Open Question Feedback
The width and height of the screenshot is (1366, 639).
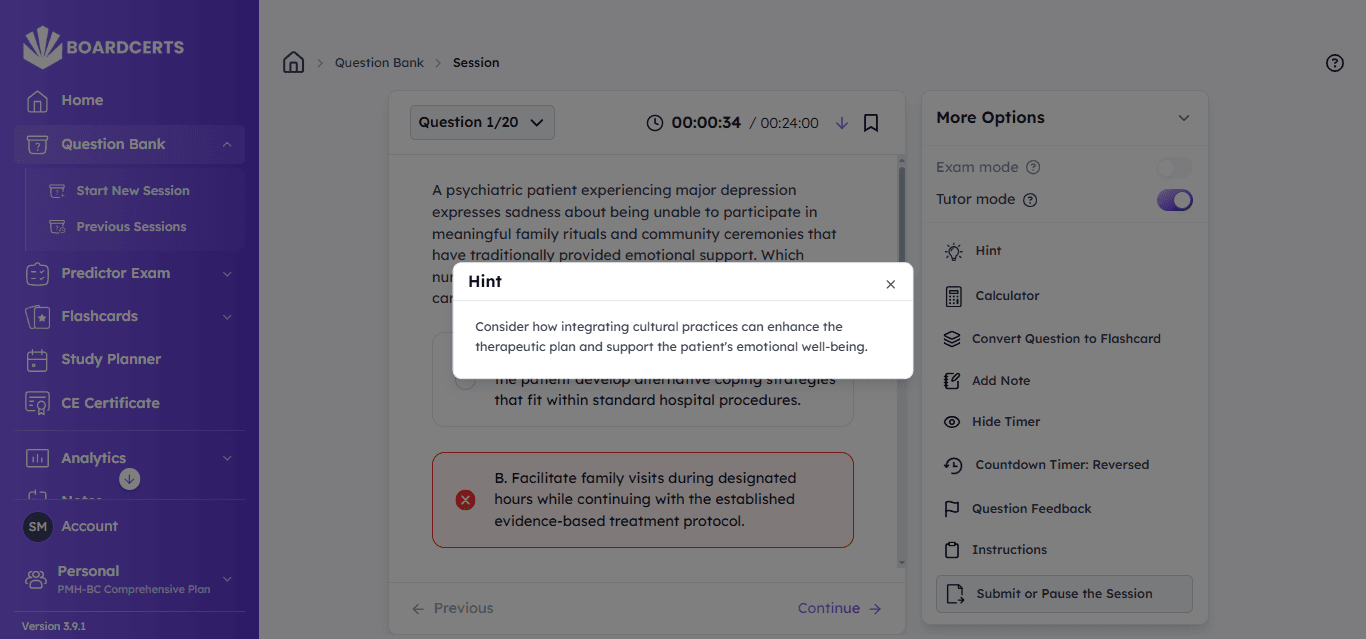click(1031, 508)
